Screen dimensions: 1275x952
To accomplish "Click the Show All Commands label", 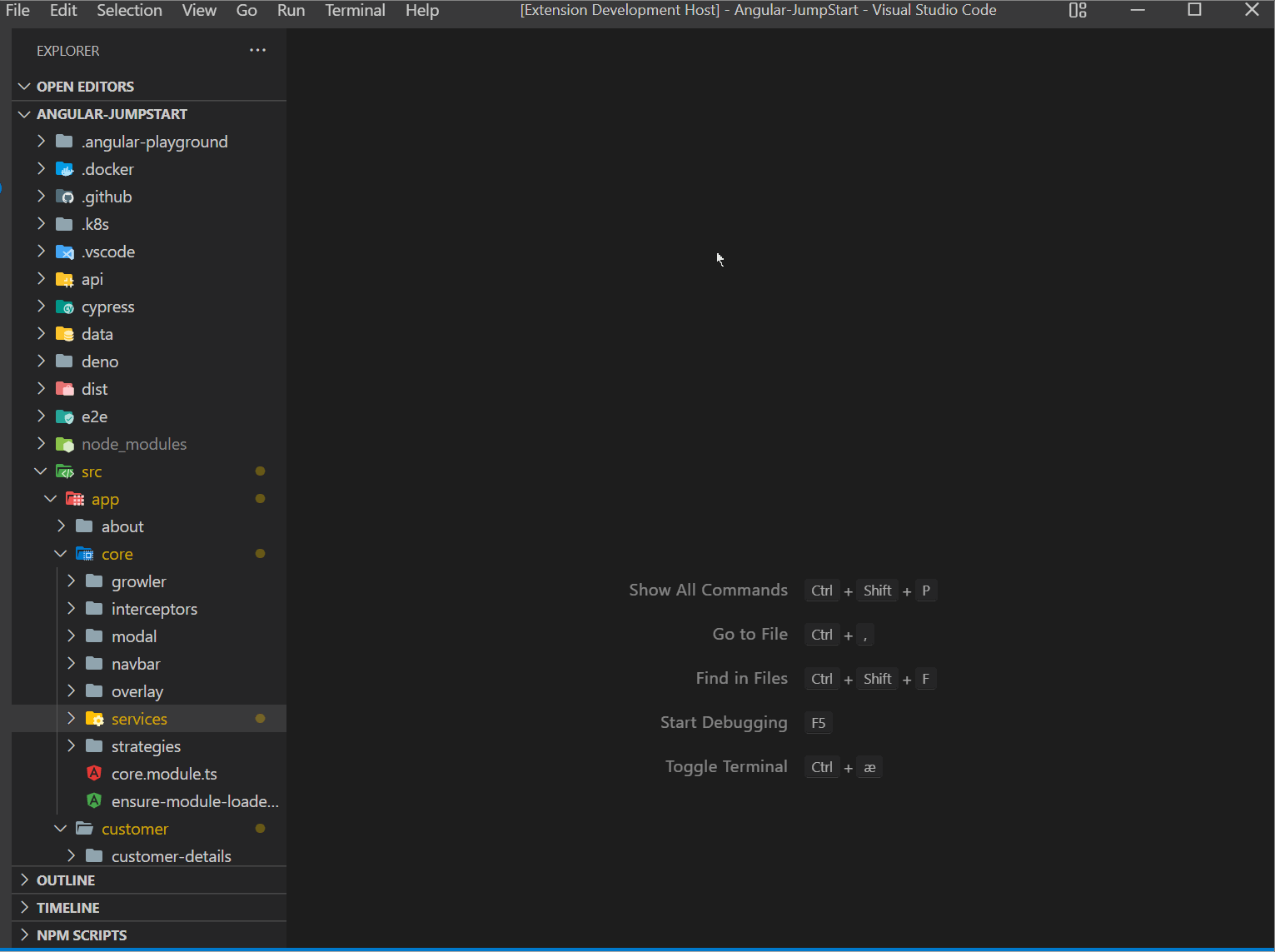I will [x=708, y=590].
